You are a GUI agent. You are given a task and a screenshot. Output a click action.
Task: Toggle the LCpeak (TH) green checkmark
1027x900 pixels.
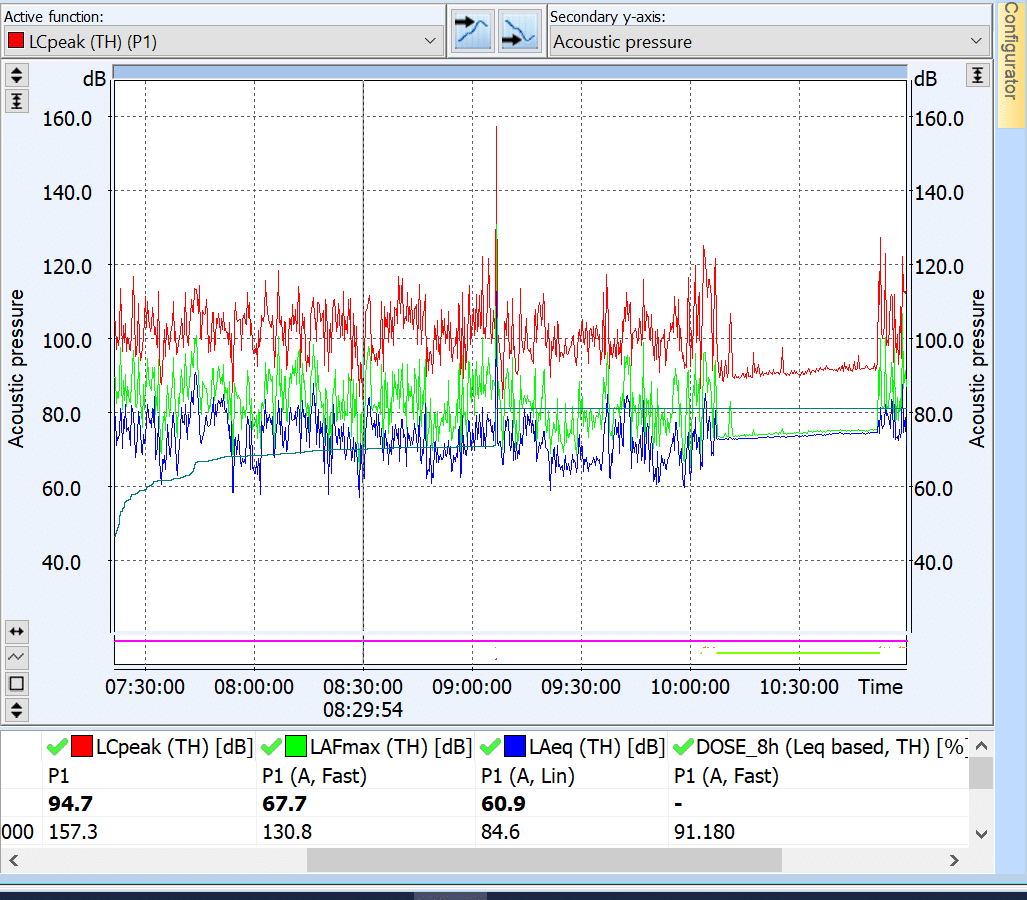click(57, 746)
